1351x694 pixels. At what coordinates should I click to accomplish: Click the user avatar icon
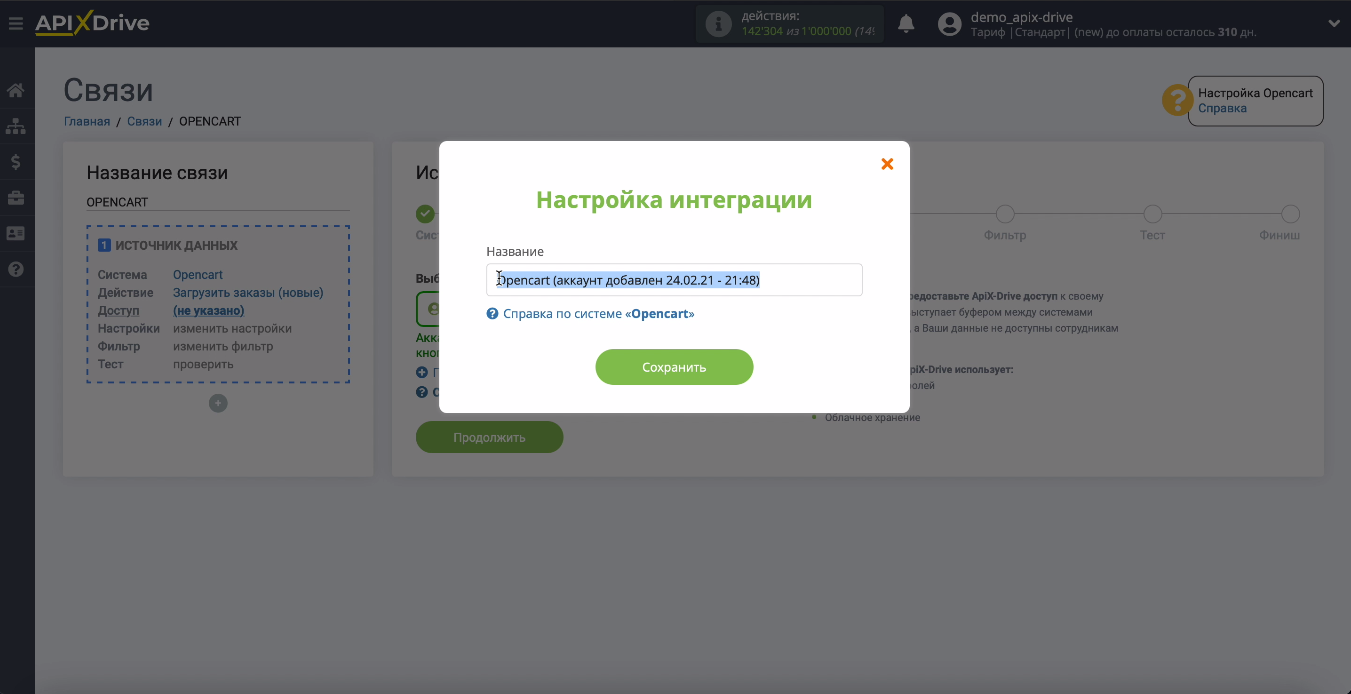point(950,24)
